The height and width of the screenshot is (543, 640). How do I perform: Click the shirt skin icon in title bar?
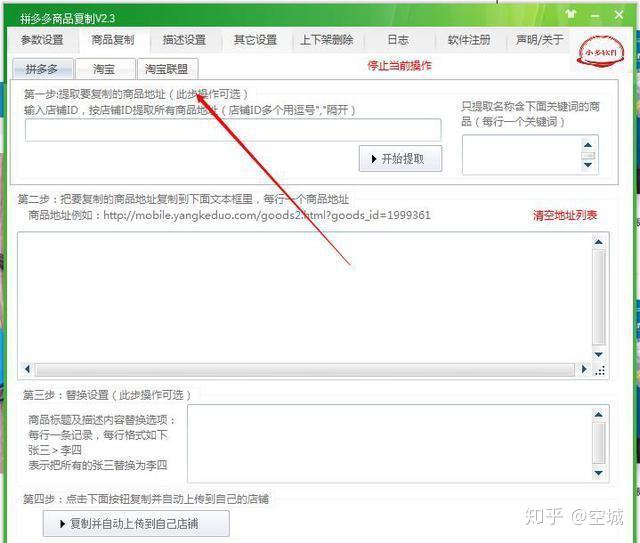point(571,14)
